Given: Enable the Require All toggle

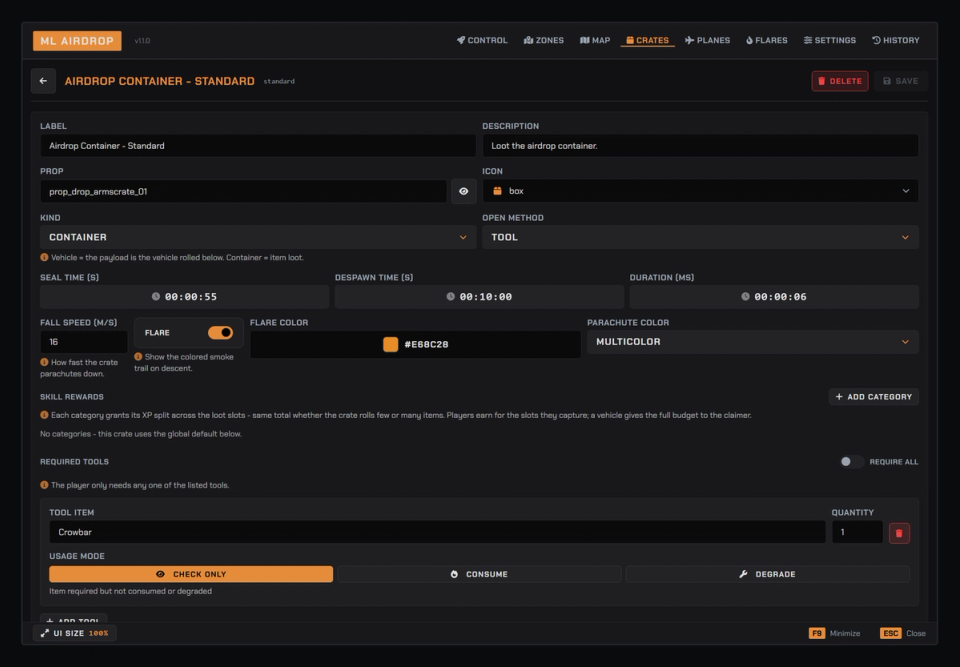Looking at the screenshot, I should click(850, 462).
